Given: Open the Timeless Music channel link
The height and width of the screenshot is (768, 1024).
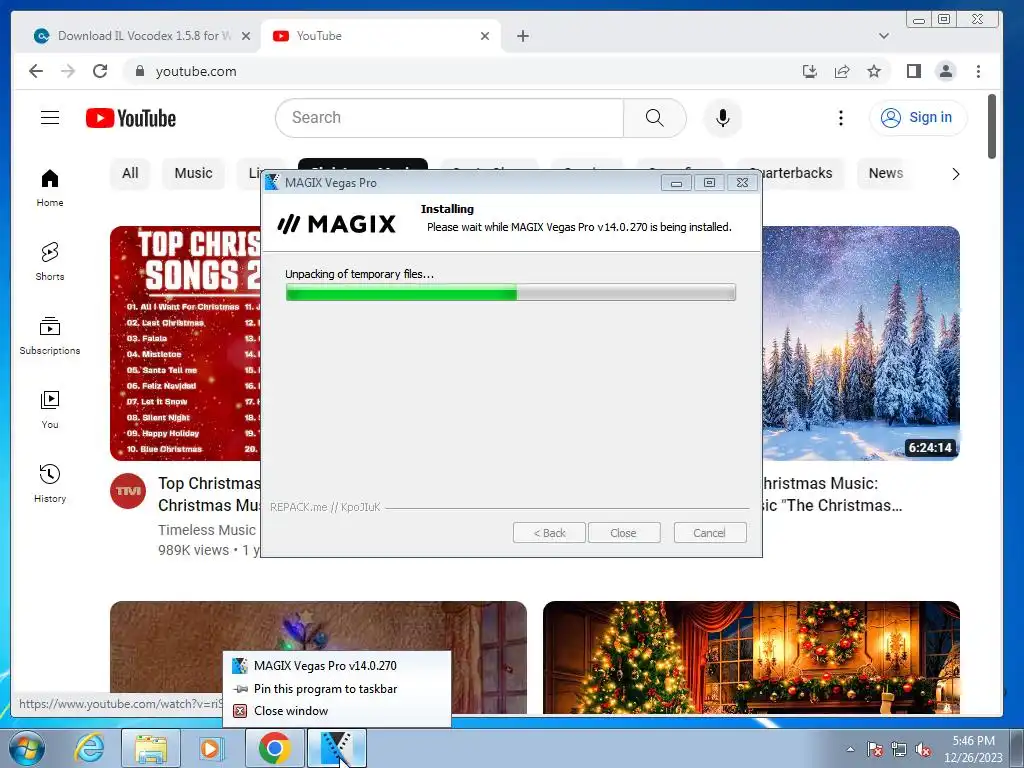Looking at the screenshot, I should click(206, 530).
